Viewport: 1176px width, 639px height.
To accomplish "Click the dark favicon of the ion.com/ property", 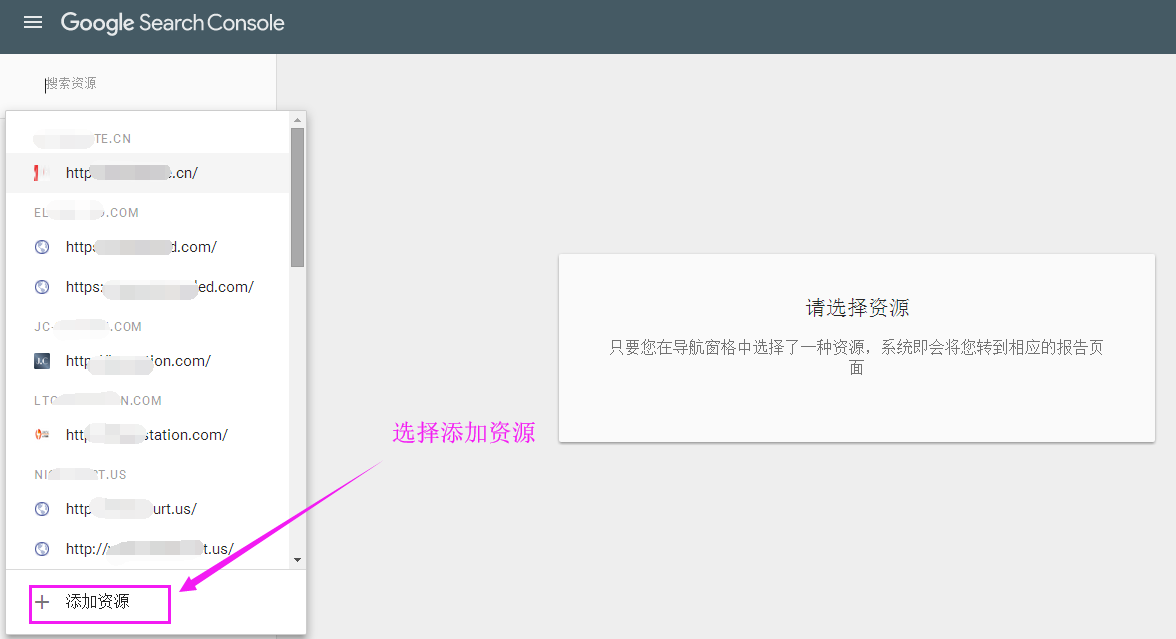I will coord(42,361).
